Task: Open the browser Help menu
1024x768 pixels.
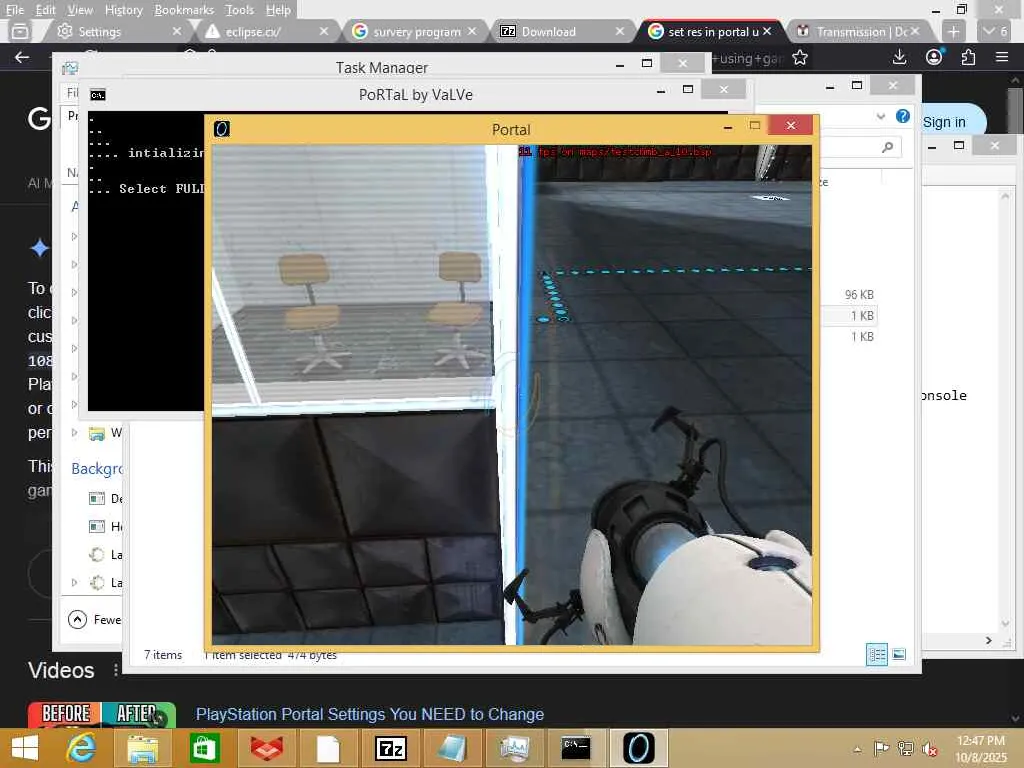Action: [278, 10]
